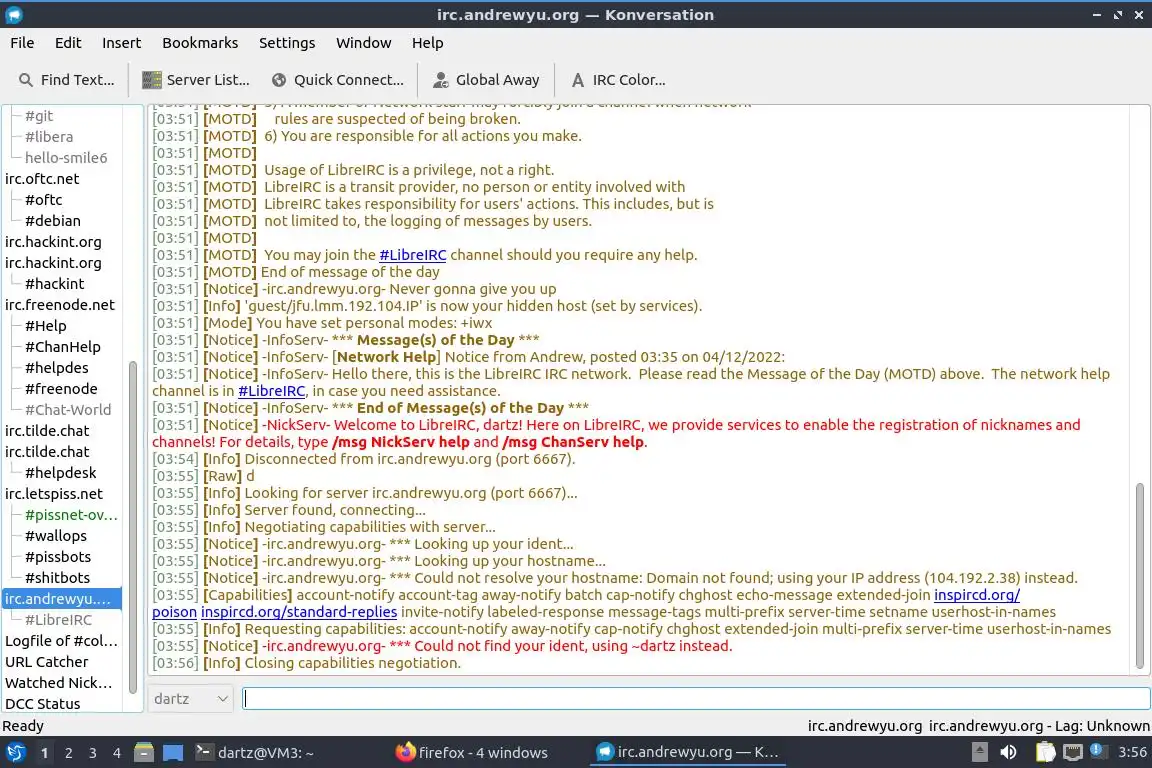Select the irc.freenode.net server entry
The width and height of the screenshot is (1152, 768).
pyautogui.click(x=60, y=304)
